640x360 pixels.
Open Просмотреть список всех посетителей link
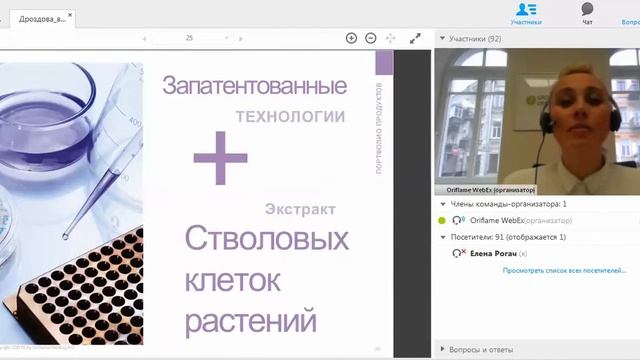(564, 270)
